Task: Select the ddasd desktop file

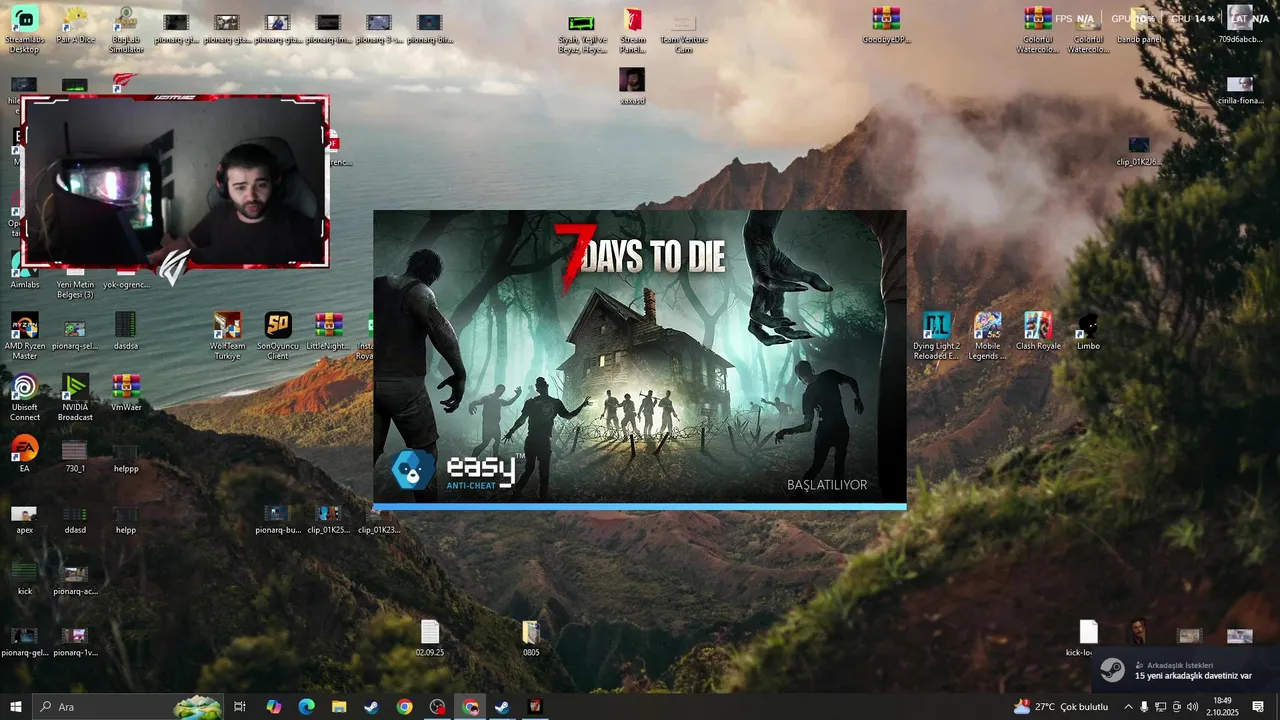Action: click(75, 519)
